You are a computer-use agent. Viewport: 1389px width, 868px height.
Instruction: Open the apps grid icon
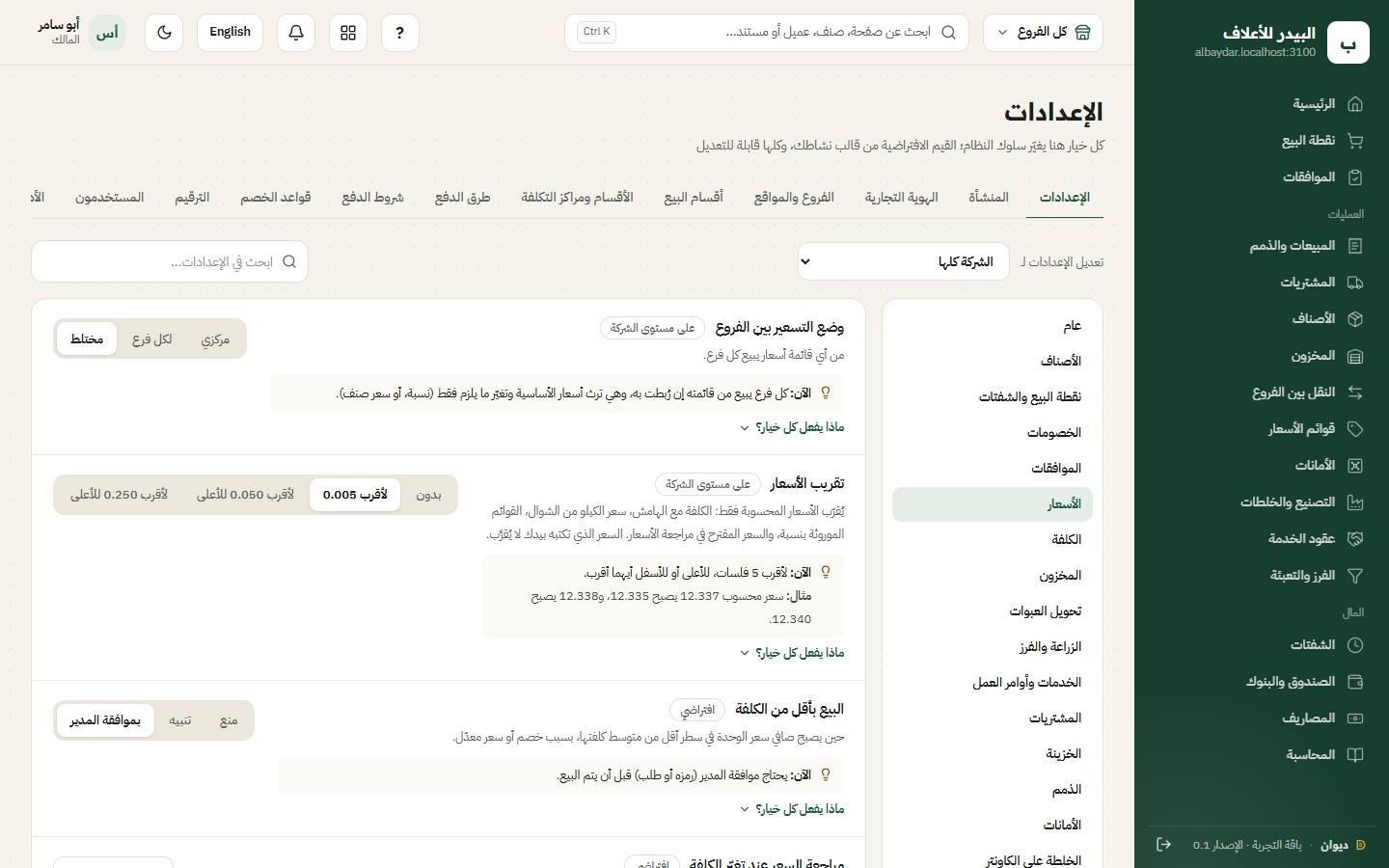[x=348, y=33]
